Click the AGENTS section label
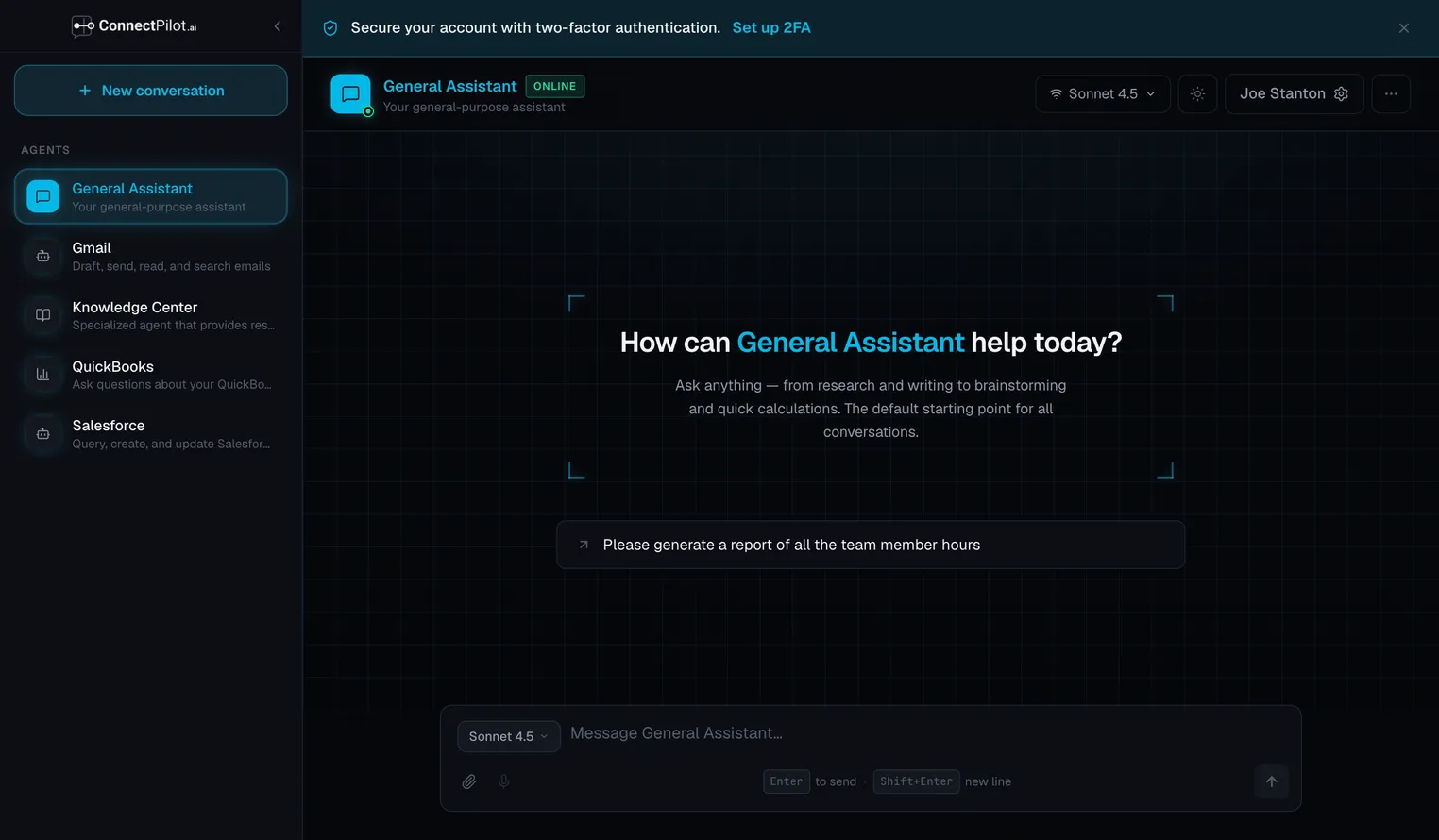 45,150
